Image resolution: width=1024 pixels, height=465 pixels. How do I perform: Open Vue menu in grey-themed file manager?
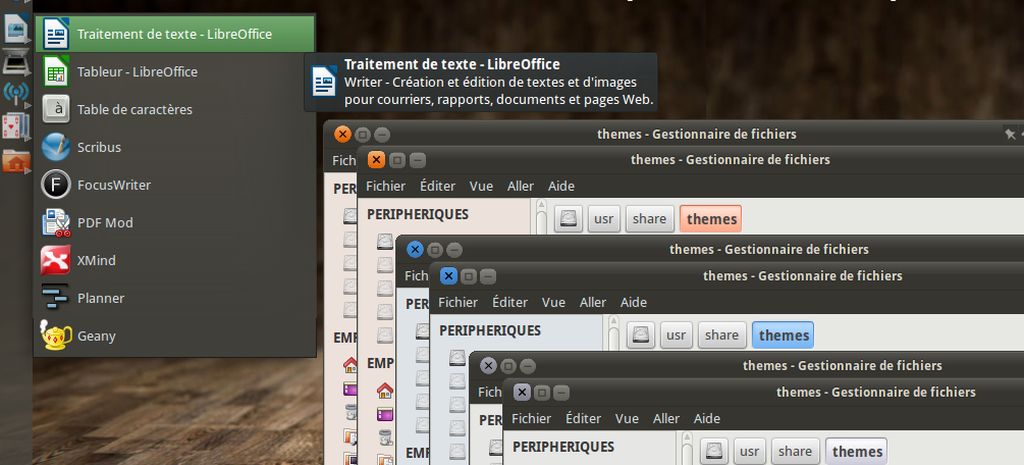point(627,419)
